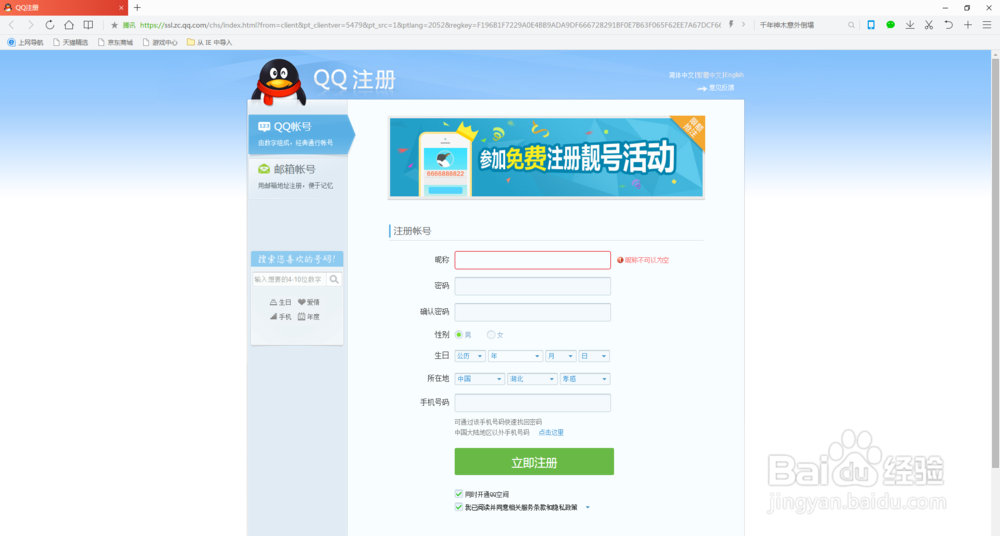Click the search icon beside the number search box
Viewport: 1000px width, 536px height.
pyautogui.click(x=334, y=279)
